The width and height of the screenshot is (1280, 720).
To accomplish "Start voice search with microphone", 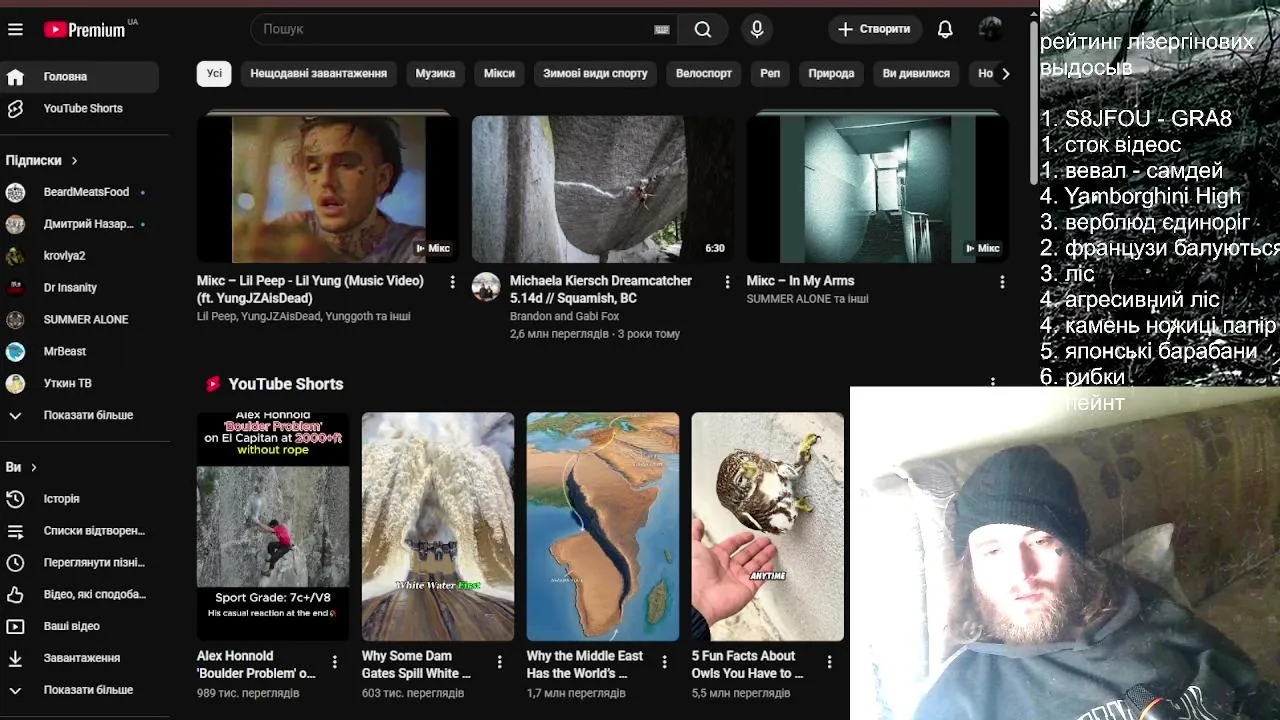I will click(757, 29).
